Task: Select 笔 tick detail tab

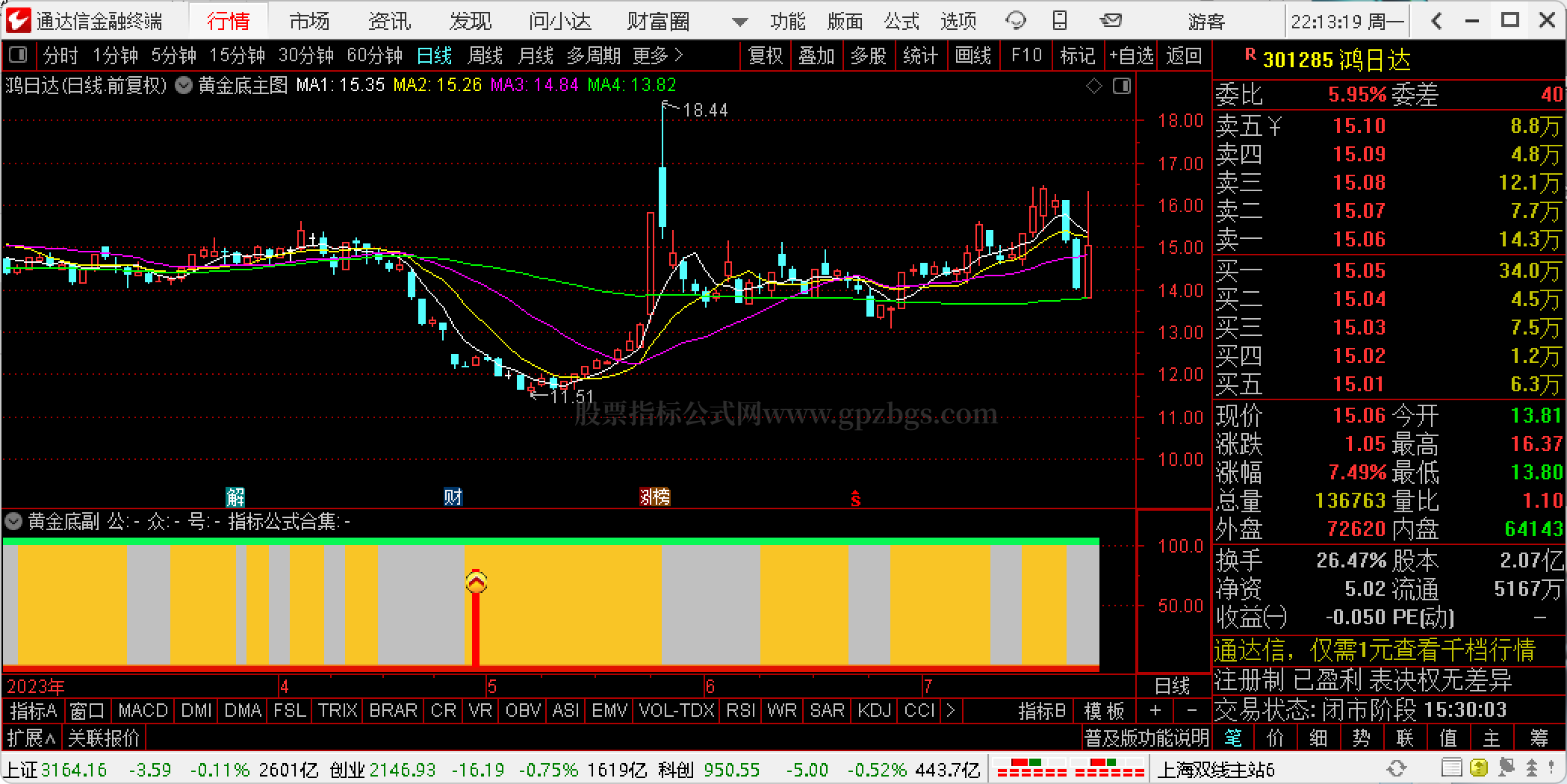Action: [1233, 738]
